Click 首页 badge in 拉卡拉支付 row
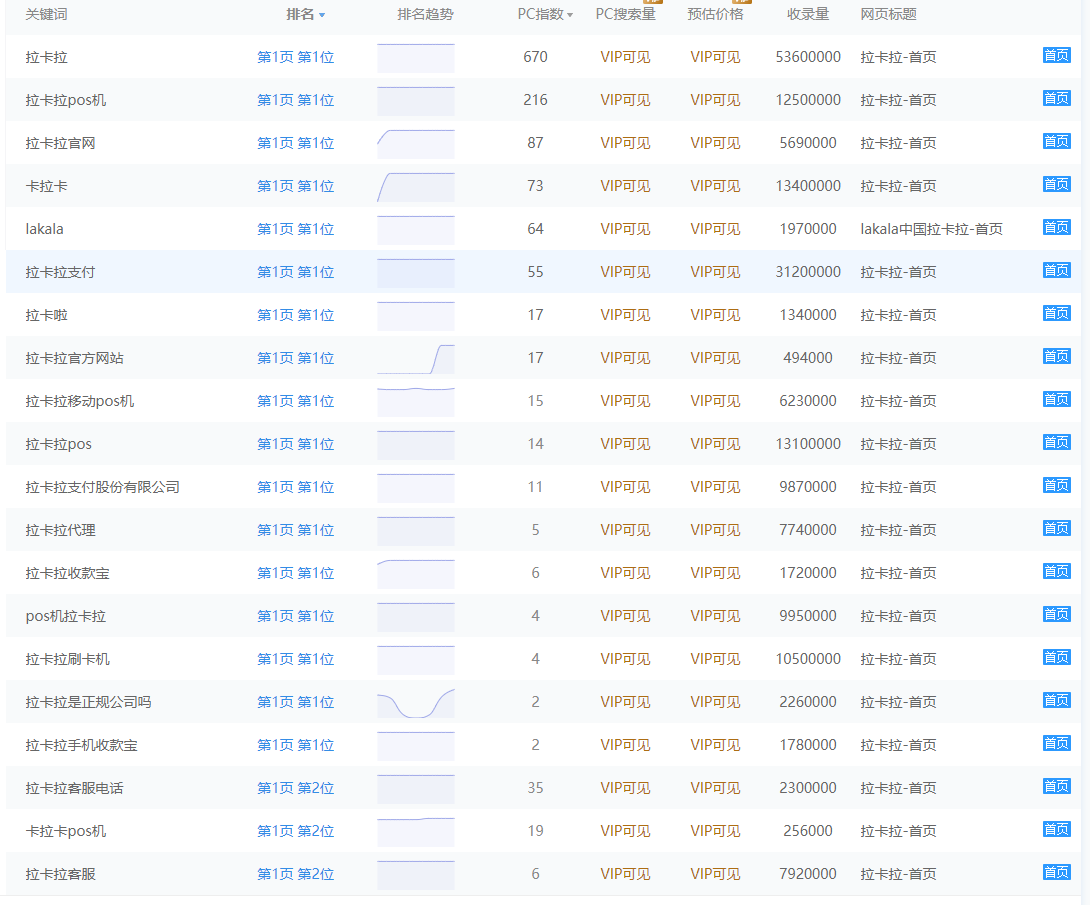The image size is (1090, 905). click(x=1056, y=271)
